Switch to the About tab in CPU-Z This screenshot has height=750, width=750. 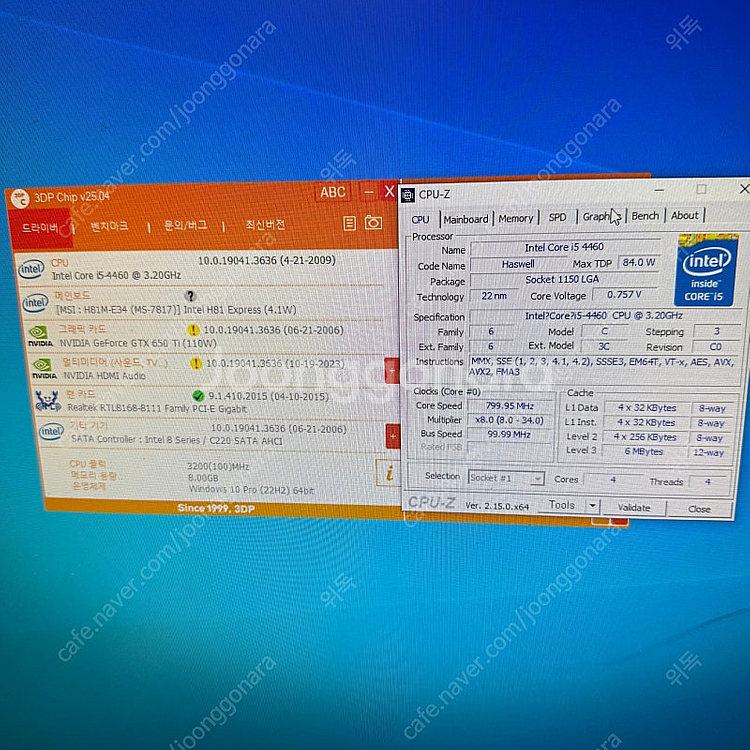click(684, 215)
